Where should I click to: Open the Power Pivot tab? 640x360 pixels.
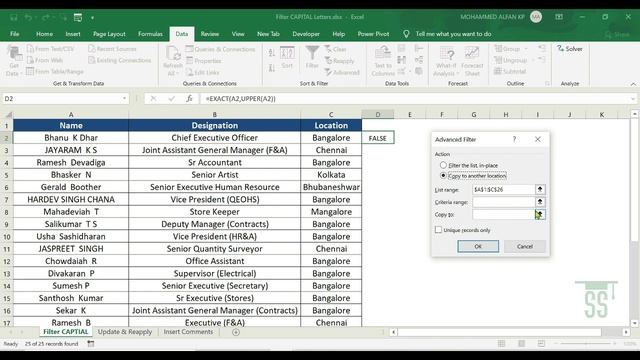coord(373,34)
